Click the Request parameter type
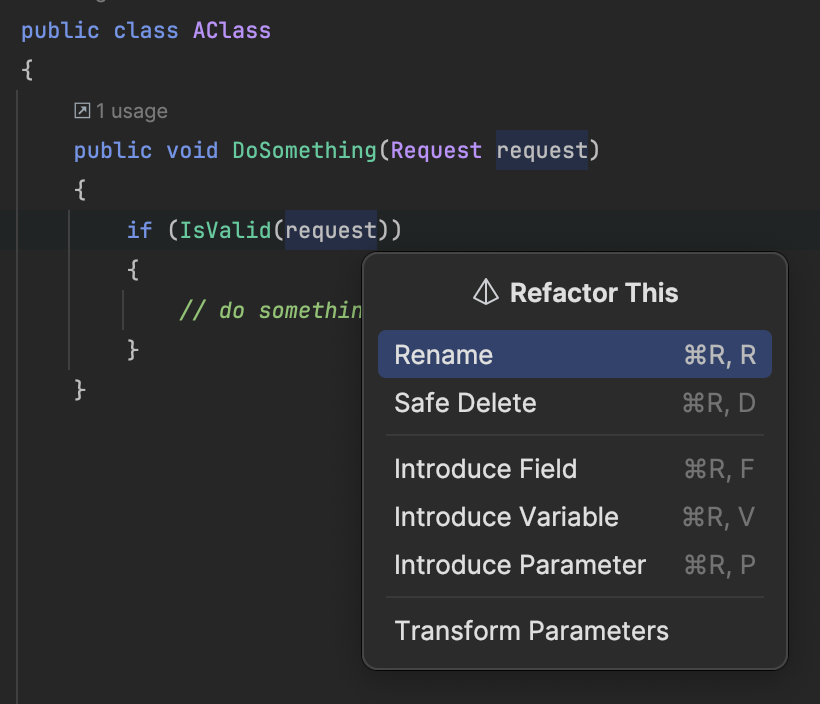The width and height of the screenshot is (820, 704). pos(436,151)
